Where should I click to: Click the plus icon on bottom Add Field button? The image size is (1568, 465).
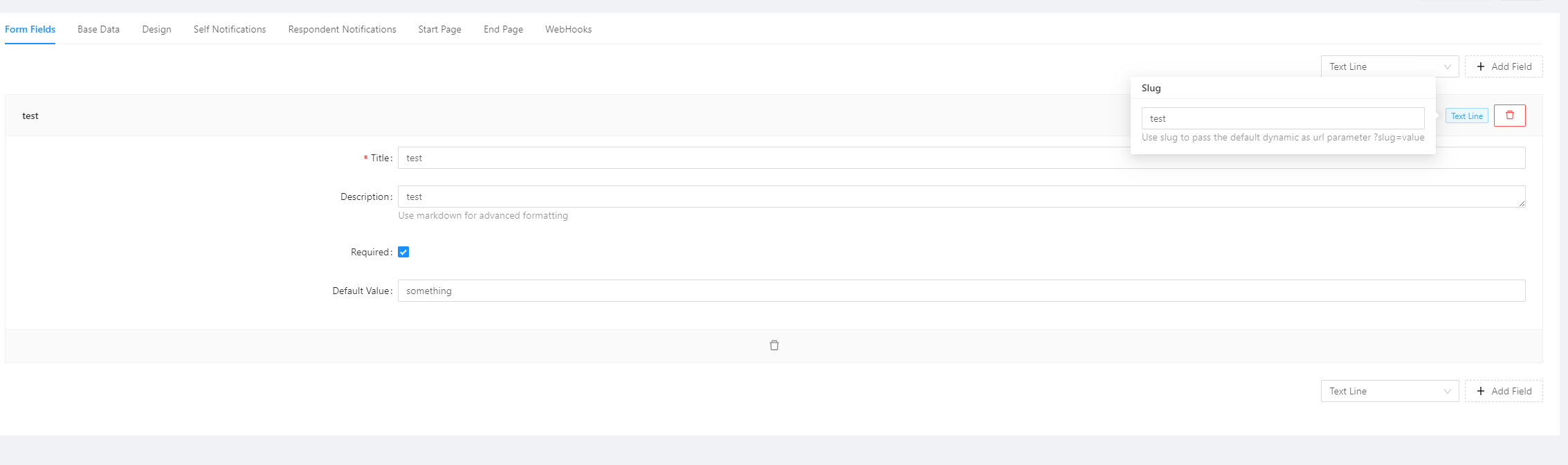pos(1481,391)
